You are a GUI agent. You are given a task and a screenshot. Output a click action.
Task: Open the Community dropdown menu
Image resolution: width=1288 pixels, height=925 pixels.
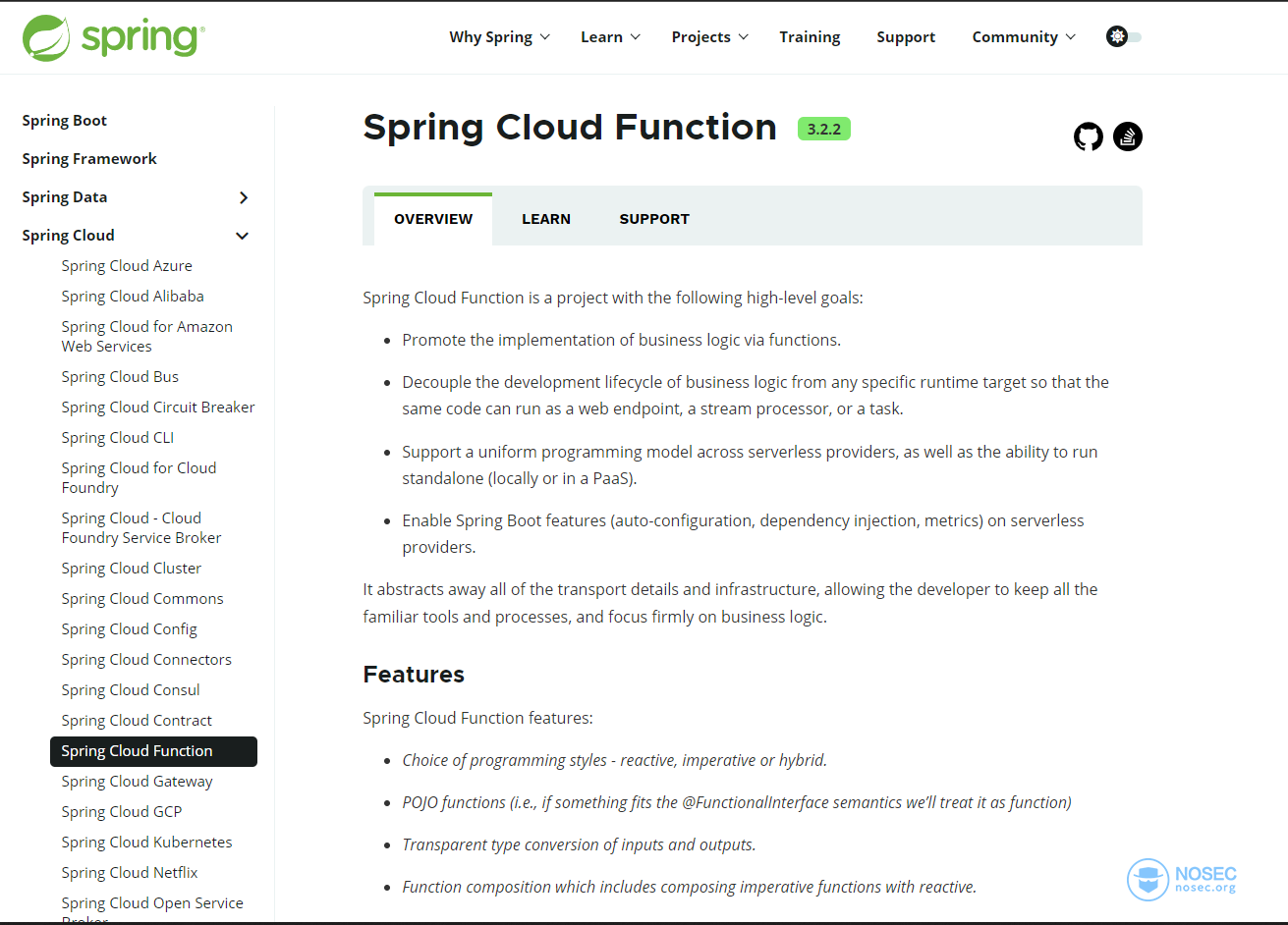click(x=1024, y=37)
